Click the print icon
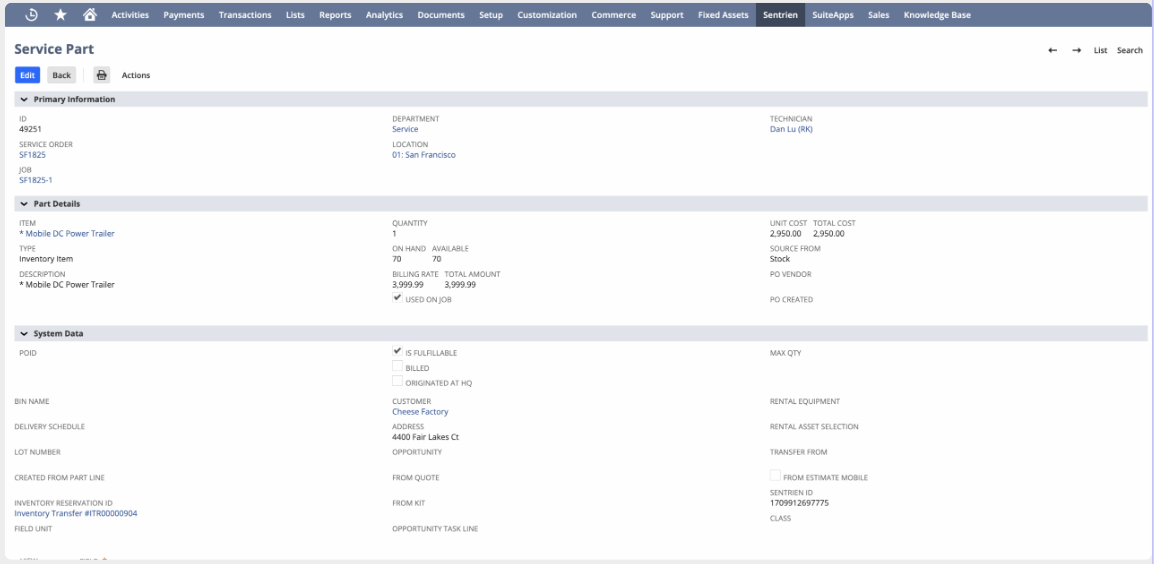 (101, 75)
